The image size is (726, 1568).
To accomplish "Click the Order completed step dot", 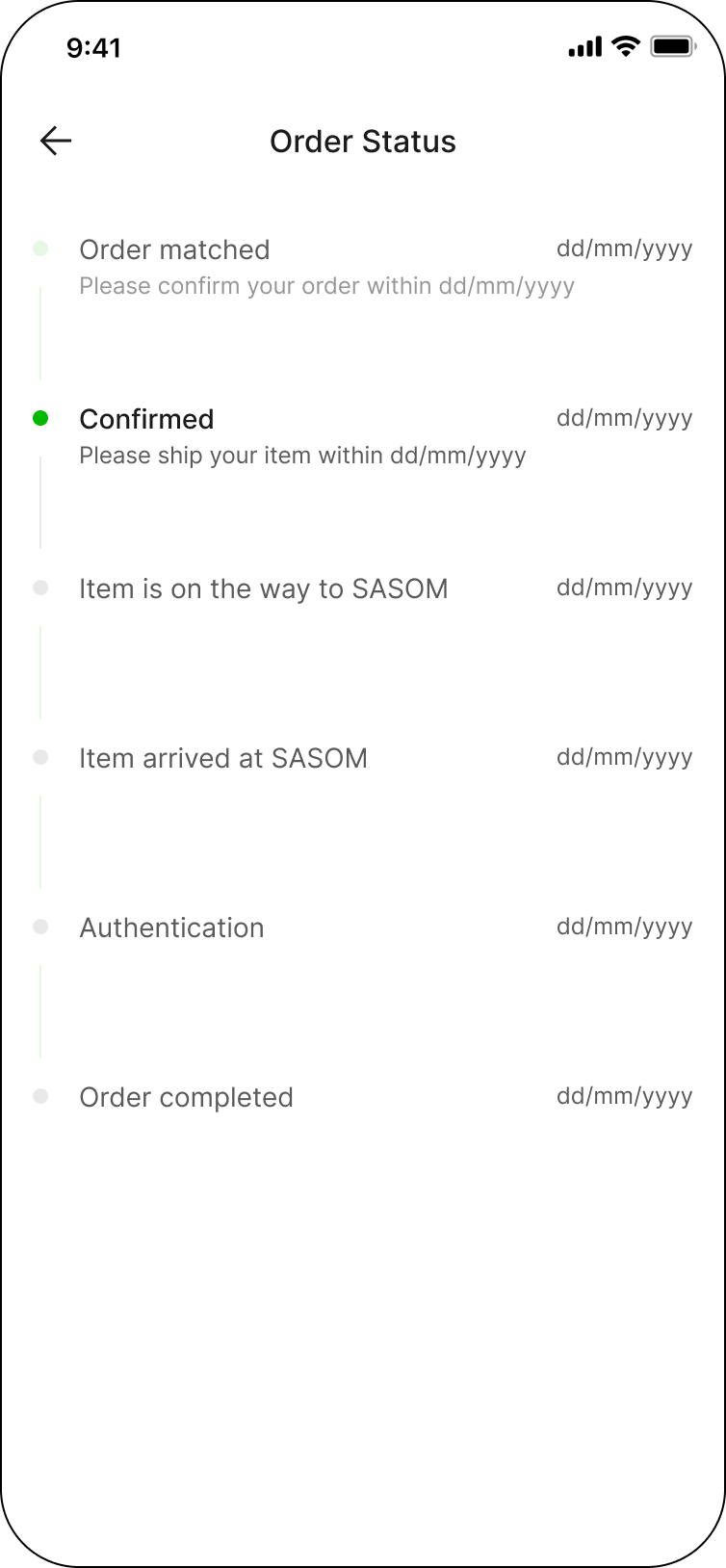I will (40, 1096).
